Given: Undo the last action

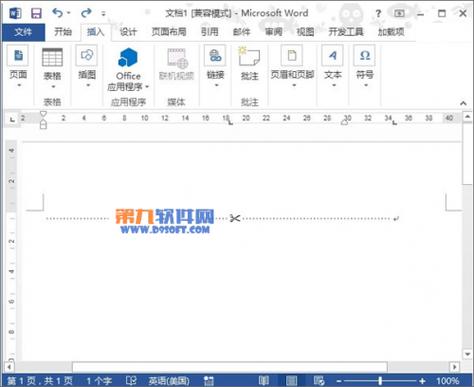Looking at the screenshot, I should click(57, 13).
